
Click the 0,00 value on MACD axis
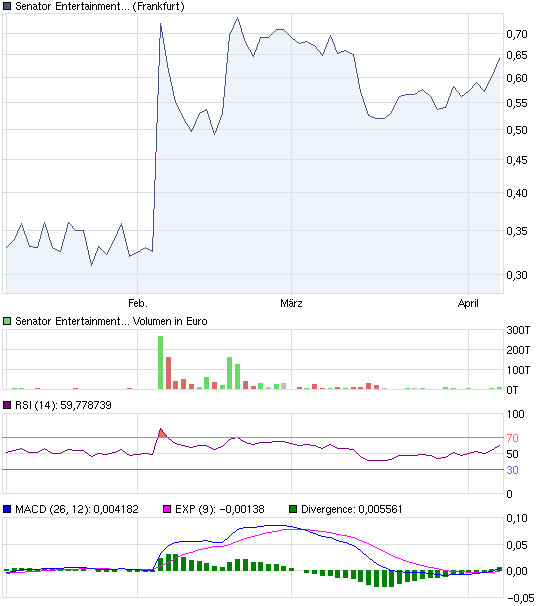click(x=517, y=571)
